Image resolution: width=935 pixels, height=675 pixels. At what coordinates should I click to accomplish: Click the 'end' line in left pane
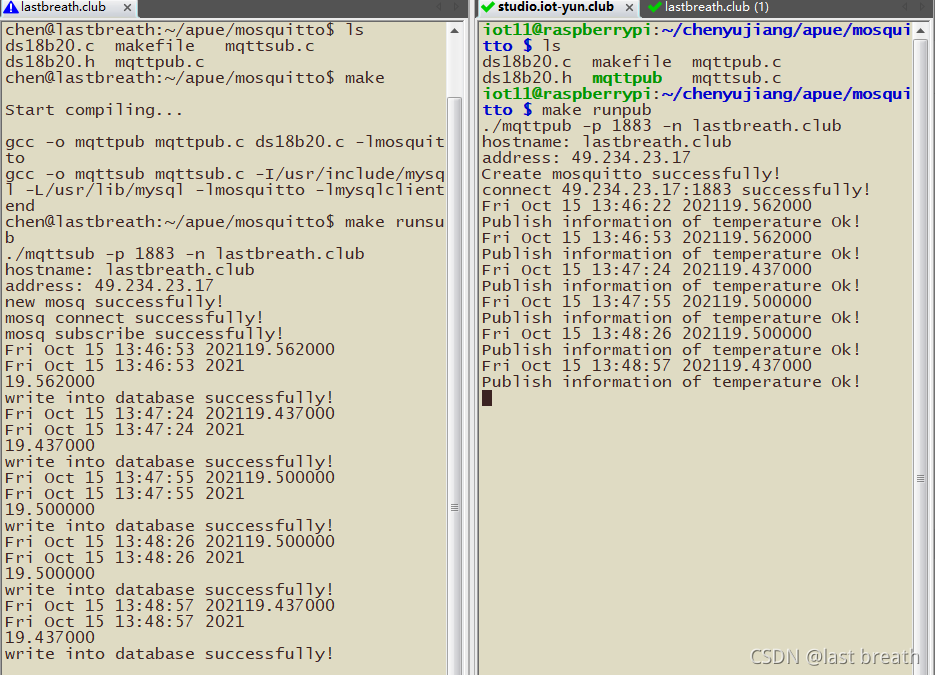20,206
